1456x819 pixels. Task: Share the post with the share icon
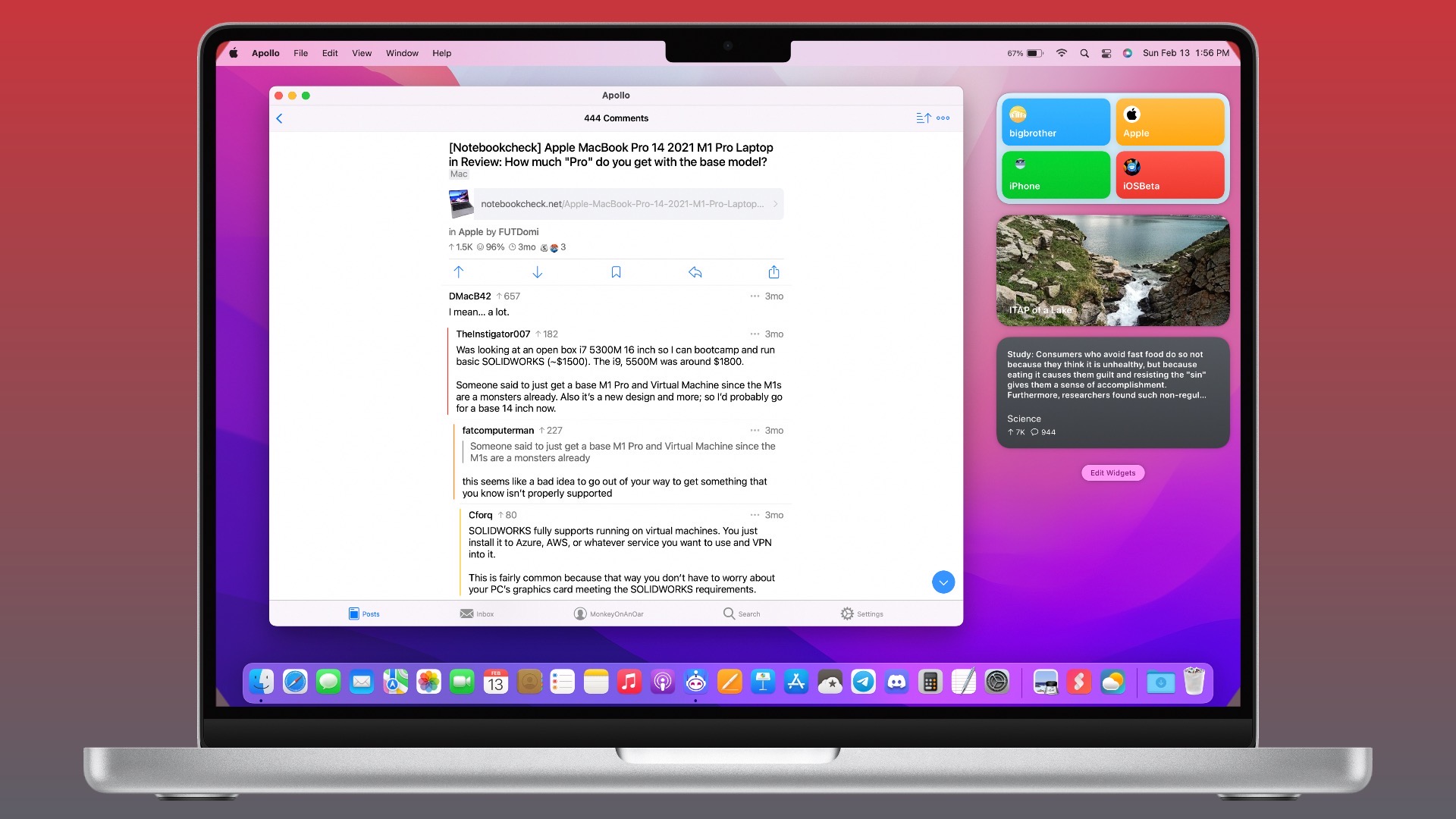pyautogui.click(x=773, y=271)
